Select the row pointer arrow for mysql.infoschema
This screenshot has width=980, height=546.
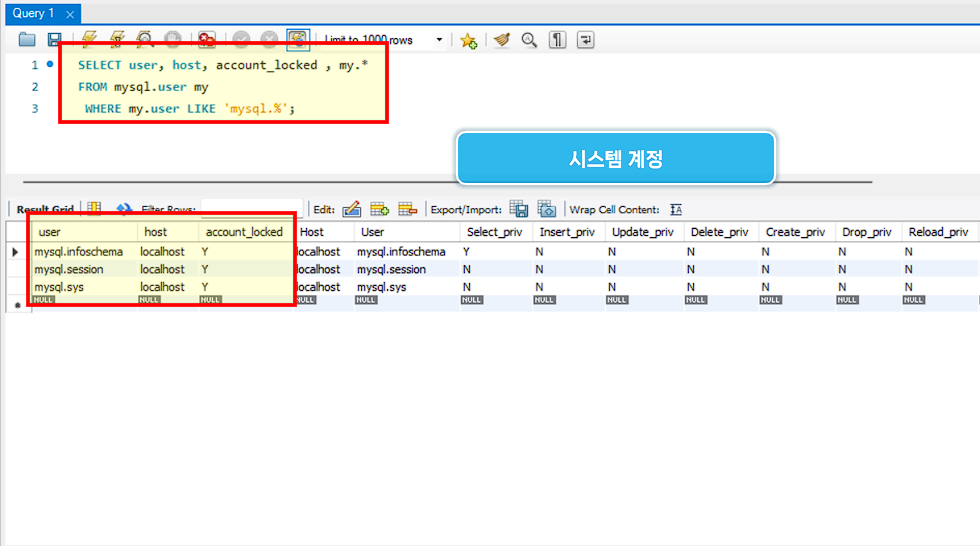(16, 252)
